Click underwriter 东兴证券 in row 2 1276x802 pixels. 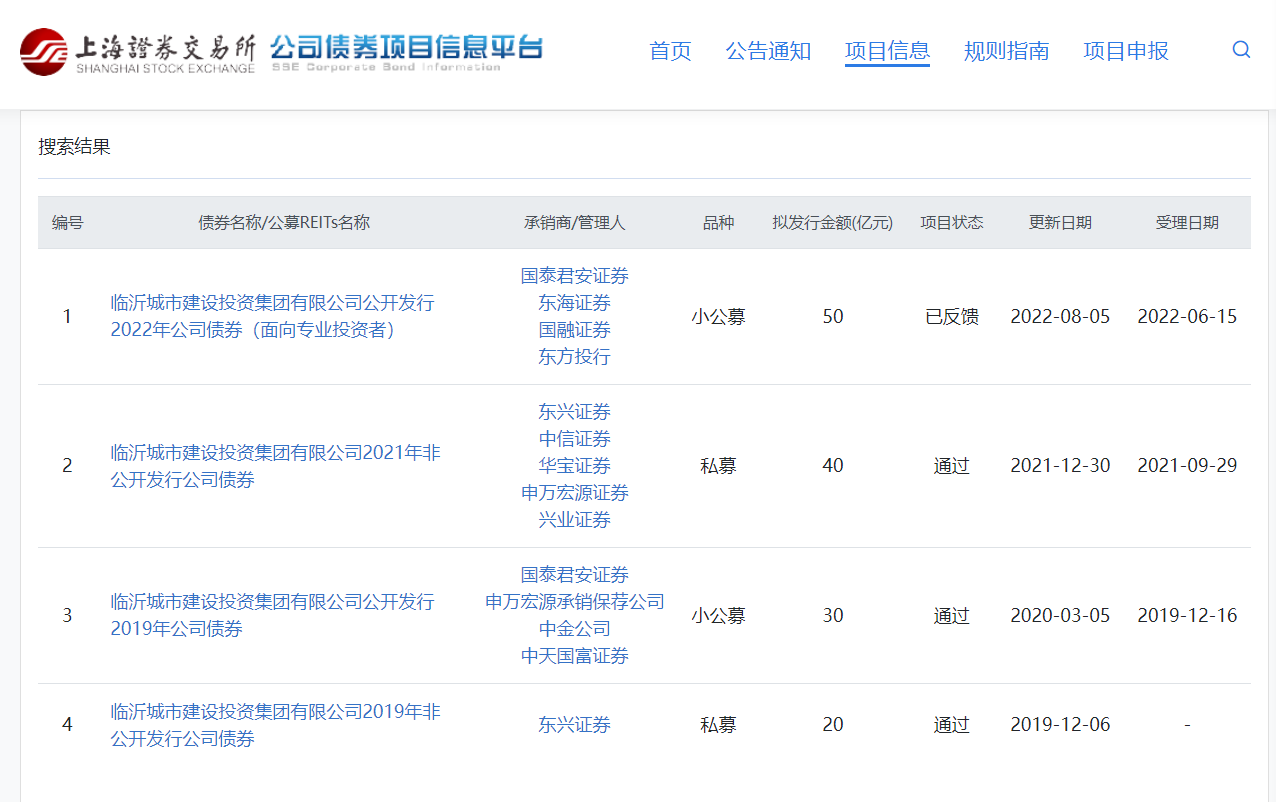tap(574, 412)
